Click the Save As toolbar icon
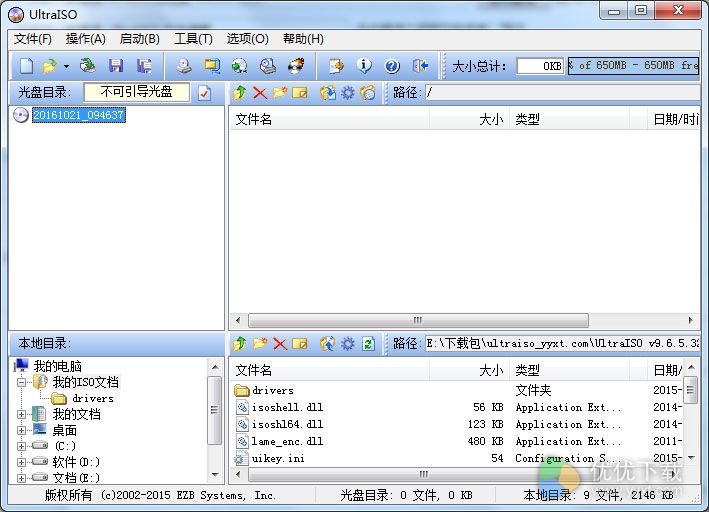 coord(144,66)
